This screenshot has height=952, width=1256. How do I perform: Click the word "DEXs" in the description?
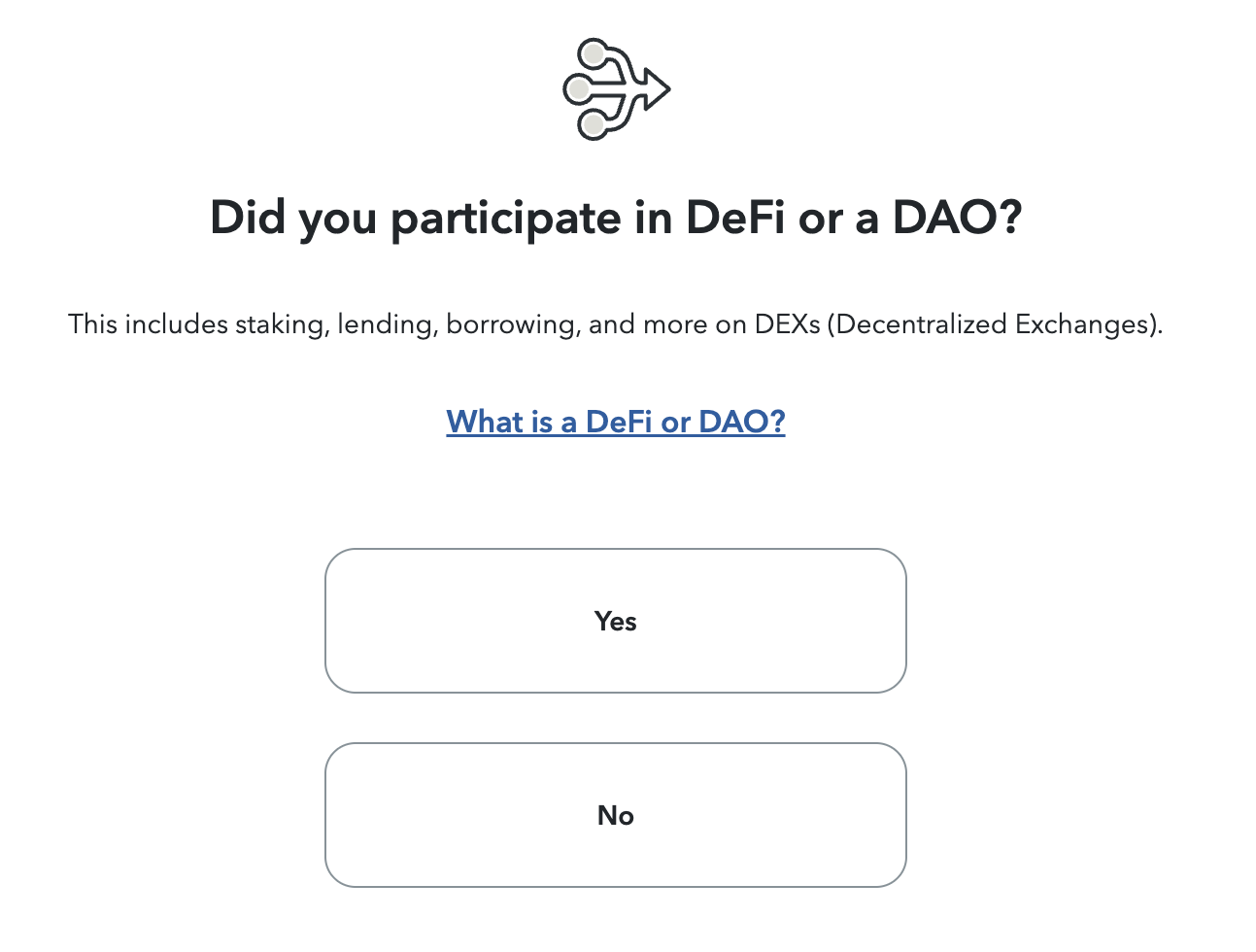point(787,324)
